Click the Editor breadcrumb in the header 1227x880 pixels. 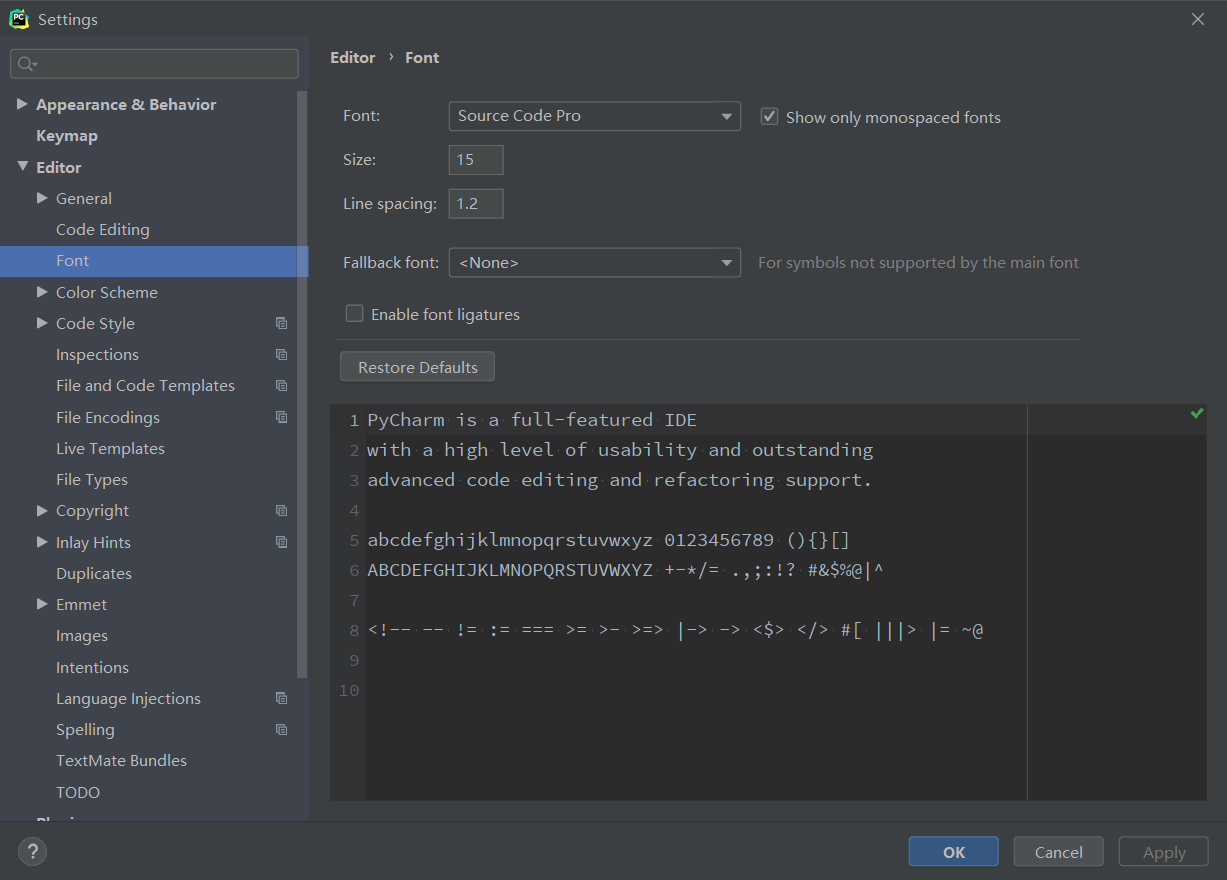click(x=353, y=57)
